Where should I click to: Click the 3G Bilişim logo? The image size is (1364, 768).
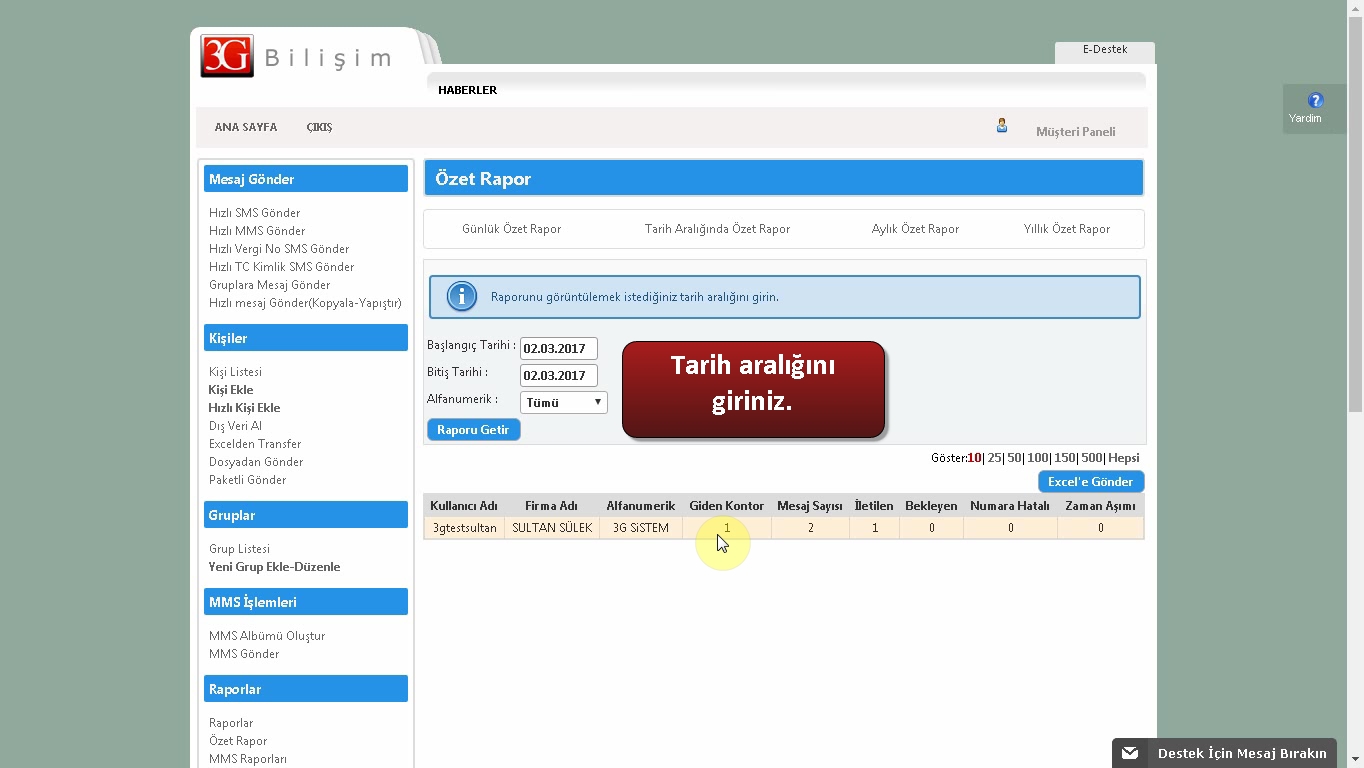click(x=296, y=57)
